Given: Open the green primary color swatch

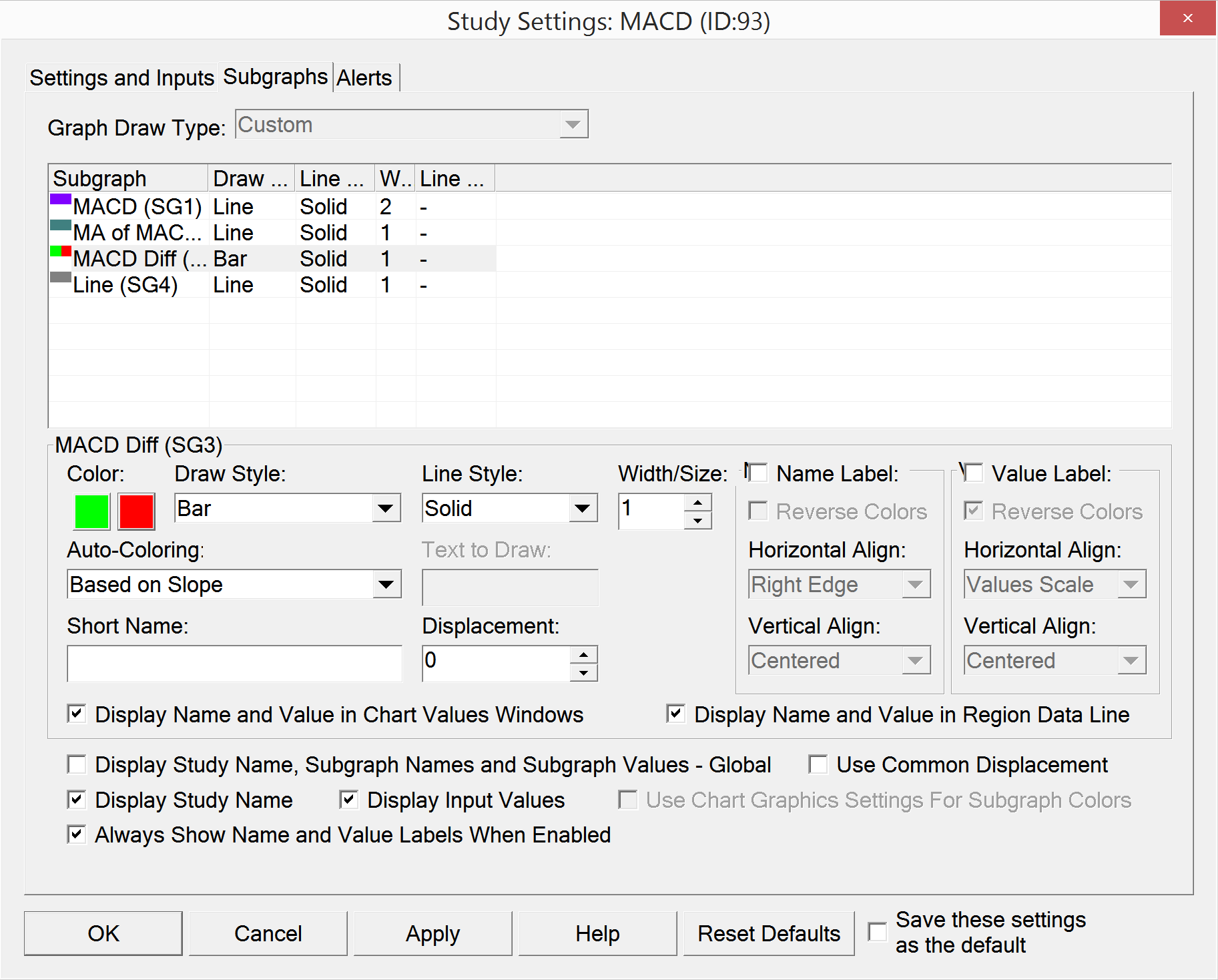Looking at the screenshot, I should [91, 511].
